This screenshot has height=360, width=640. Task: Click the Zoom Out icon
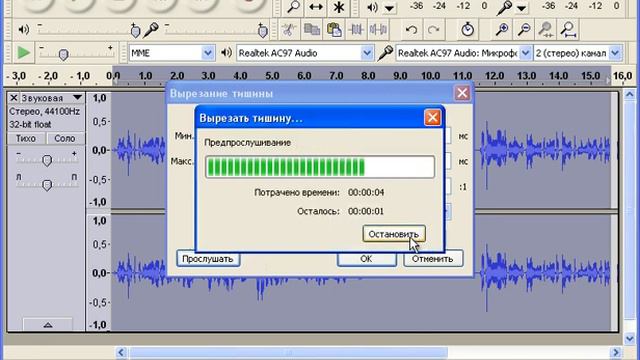click(x=524, y=30)
